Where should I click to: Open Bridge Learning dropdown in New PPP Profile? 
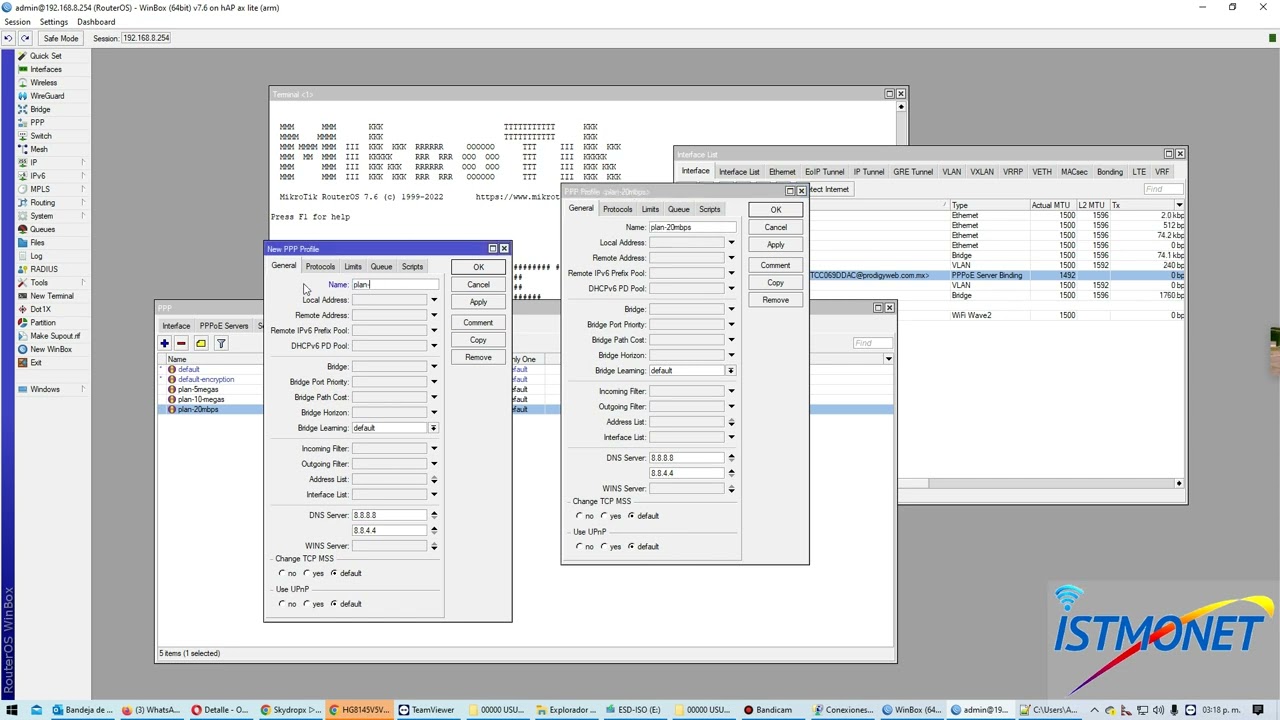point(434,428)
